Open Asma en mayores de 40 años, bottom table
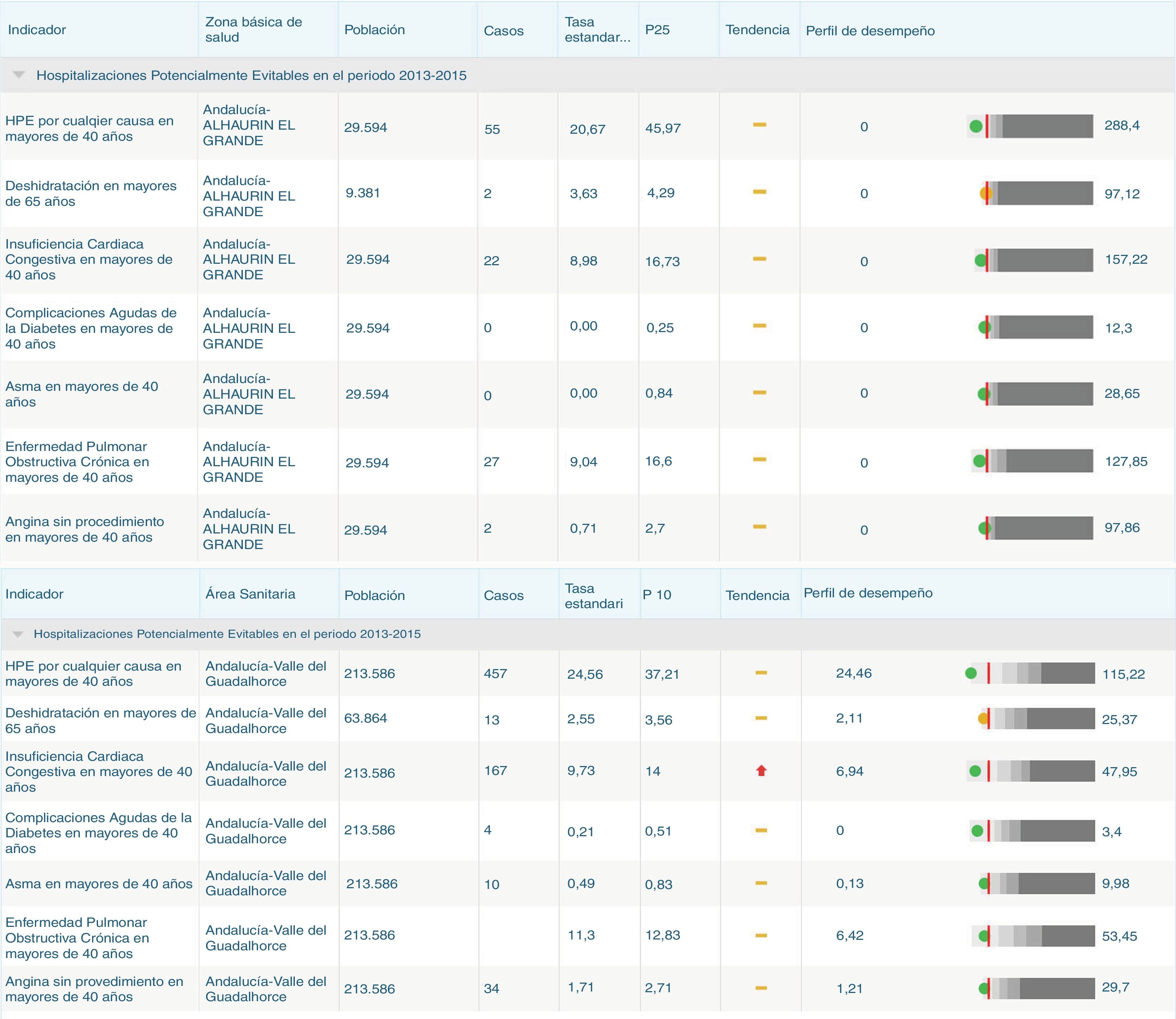 pyautogui.click(x=99, y=884)
